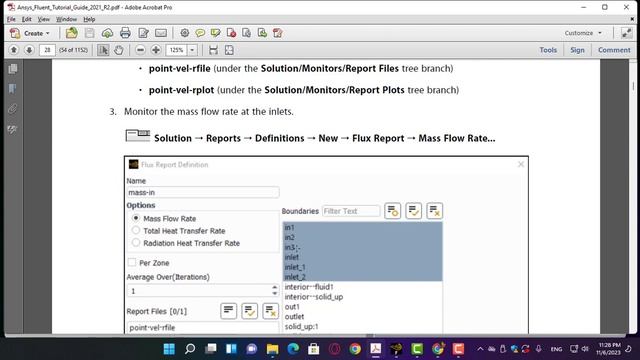Activate the Select tool cursor icon
The height and width of the screenshot is (360, 640).
click(103, 50)
